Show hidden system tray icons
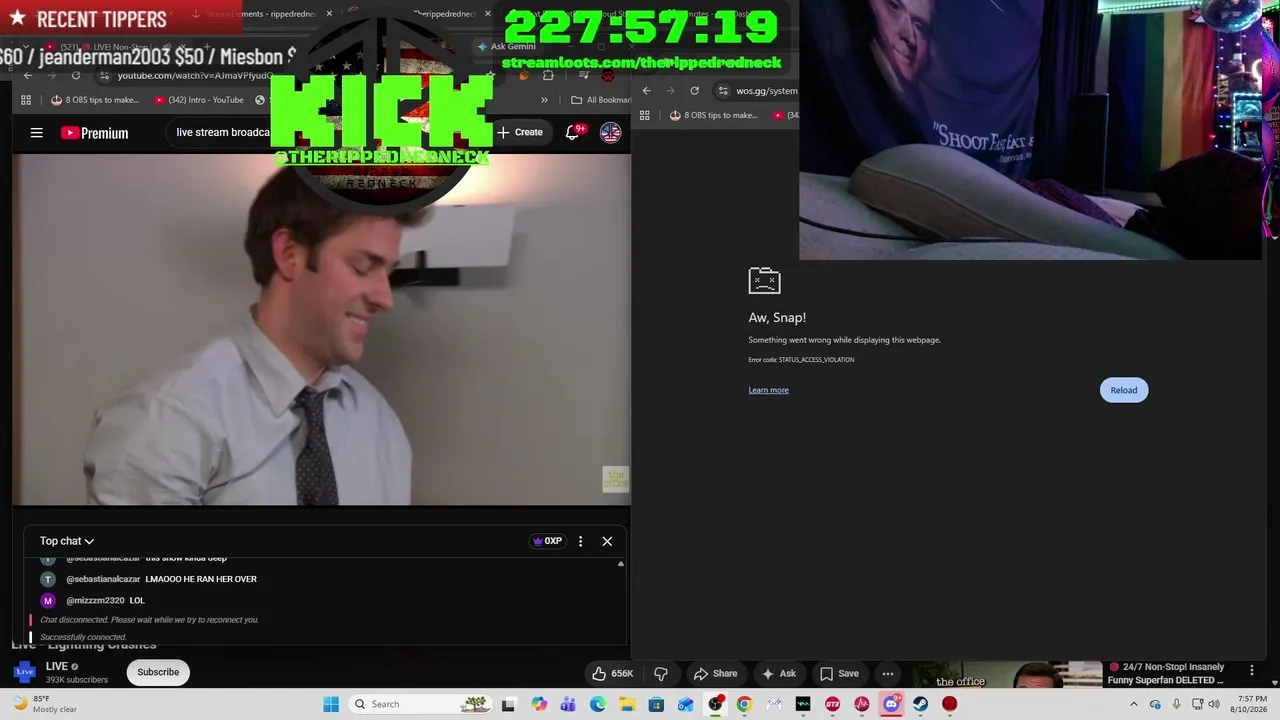This screenshot has width=1280, height=720. 1133,704
